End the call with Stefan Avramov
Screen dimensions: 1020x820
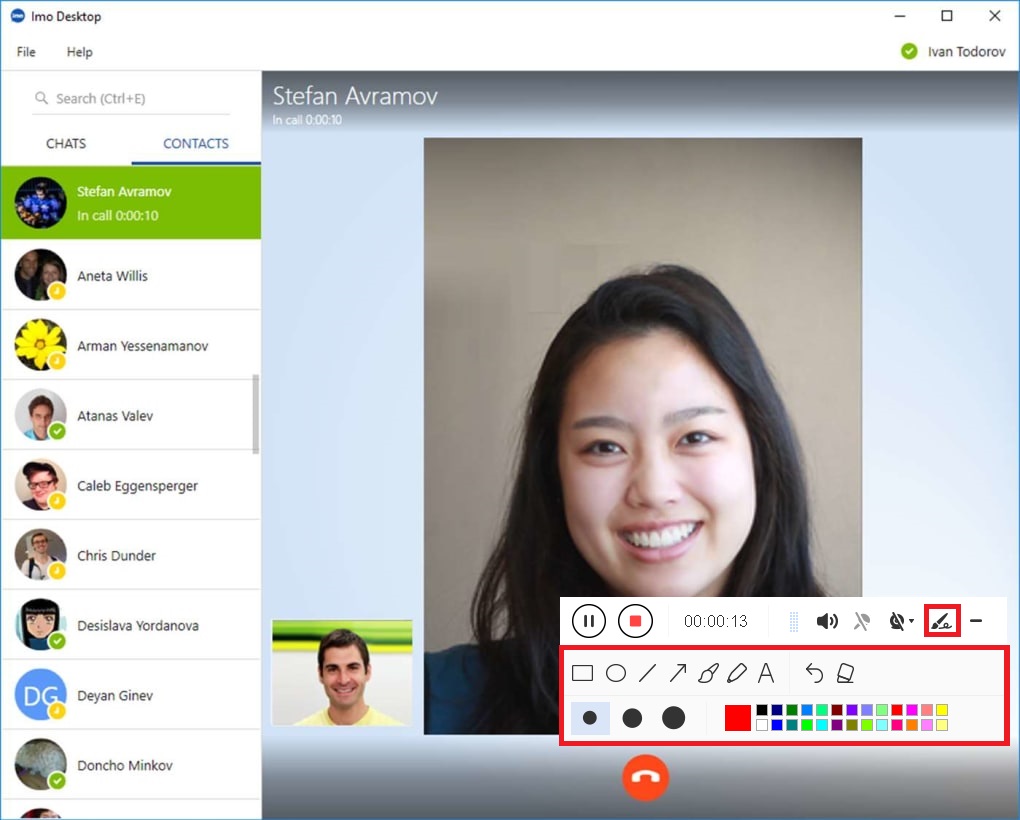click(x=645, y=777)
